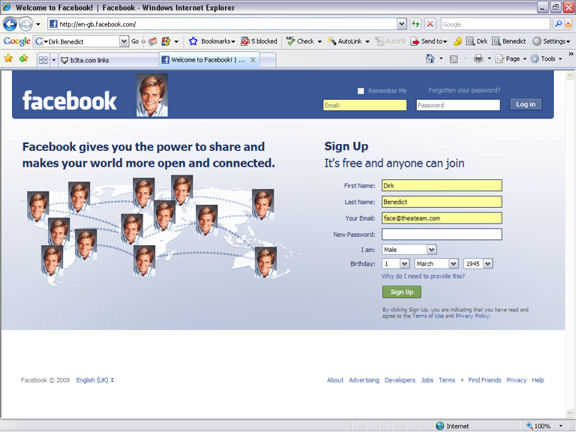Open the 100% zoom level control
The width and height of the screenshot is (576, 432).
tap(545, 426)
